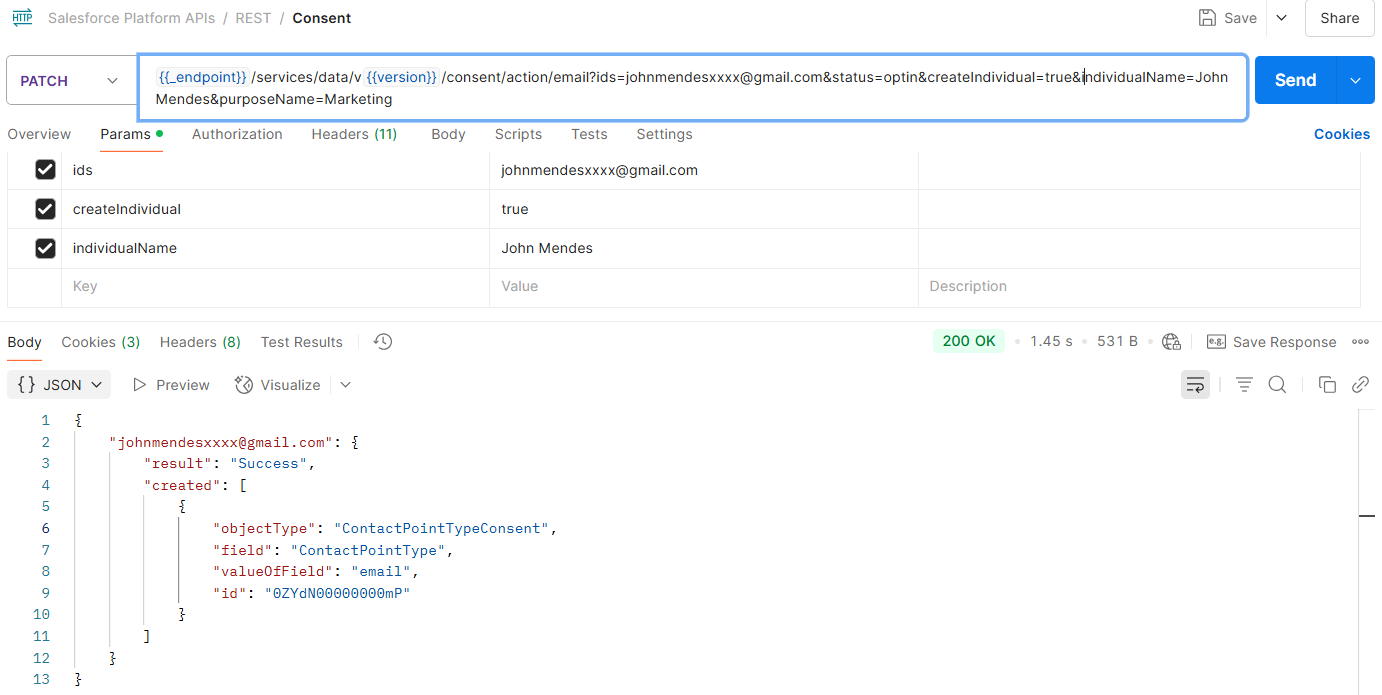
Task: Open the response Headers (8) tab
Action: 200,342
